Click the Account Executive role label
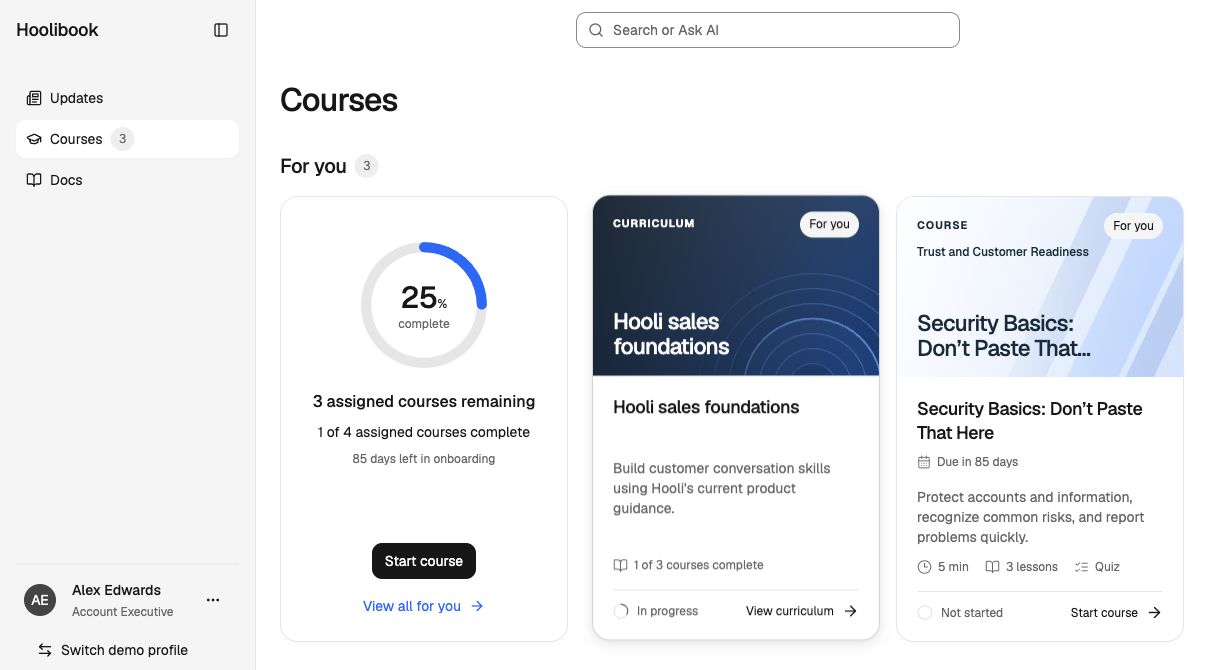Viewport: 1220px width, 670px height. click(x=122, y=612)
